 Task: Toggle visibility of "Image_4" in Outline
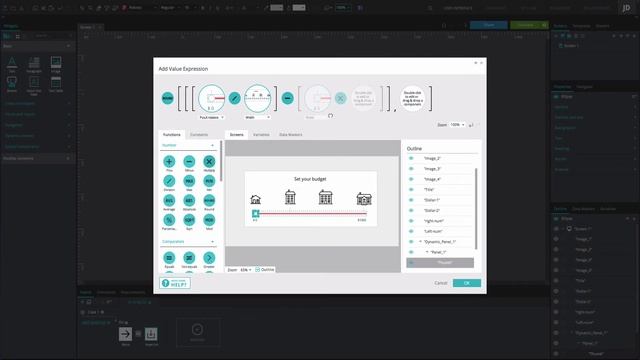[411, 179]
